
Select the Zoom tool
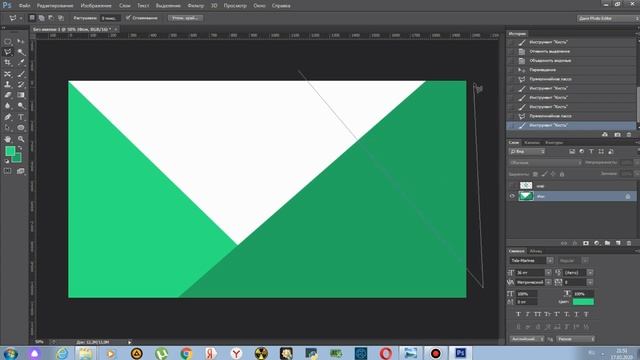click(21, 139)
